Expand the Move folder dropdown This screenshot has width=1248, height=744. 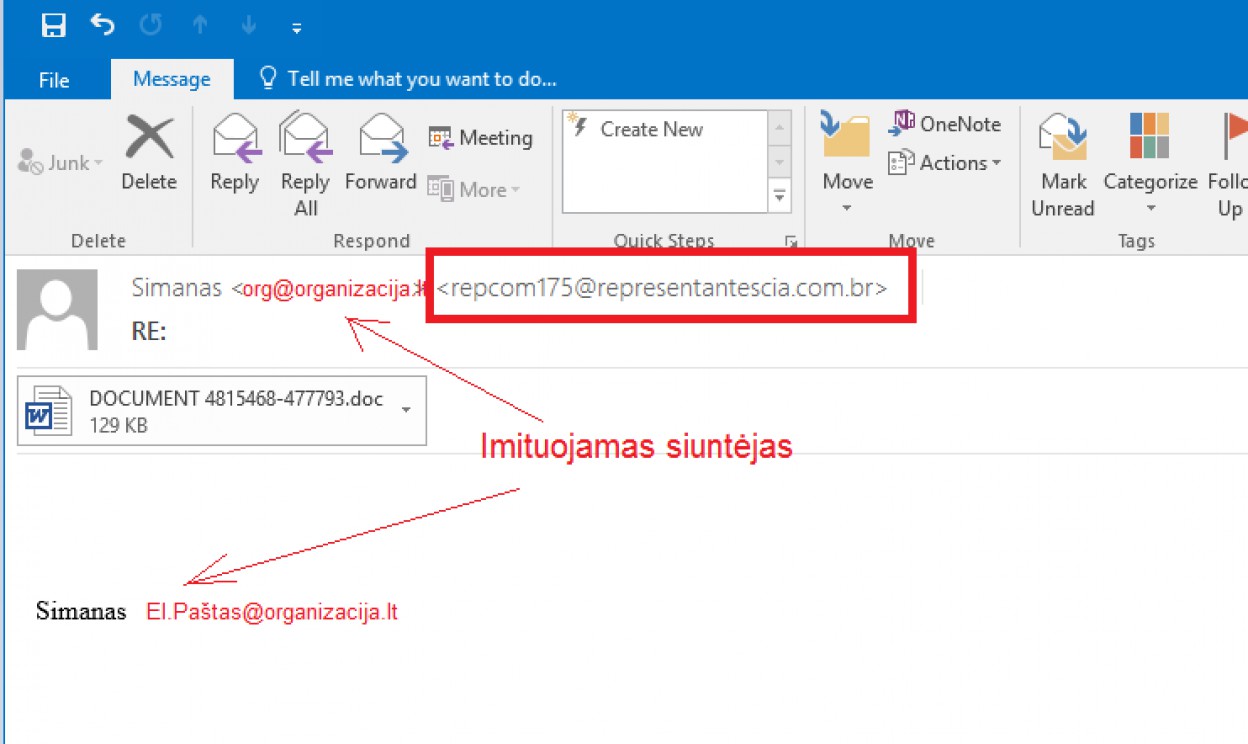click(x=847, y=207)
